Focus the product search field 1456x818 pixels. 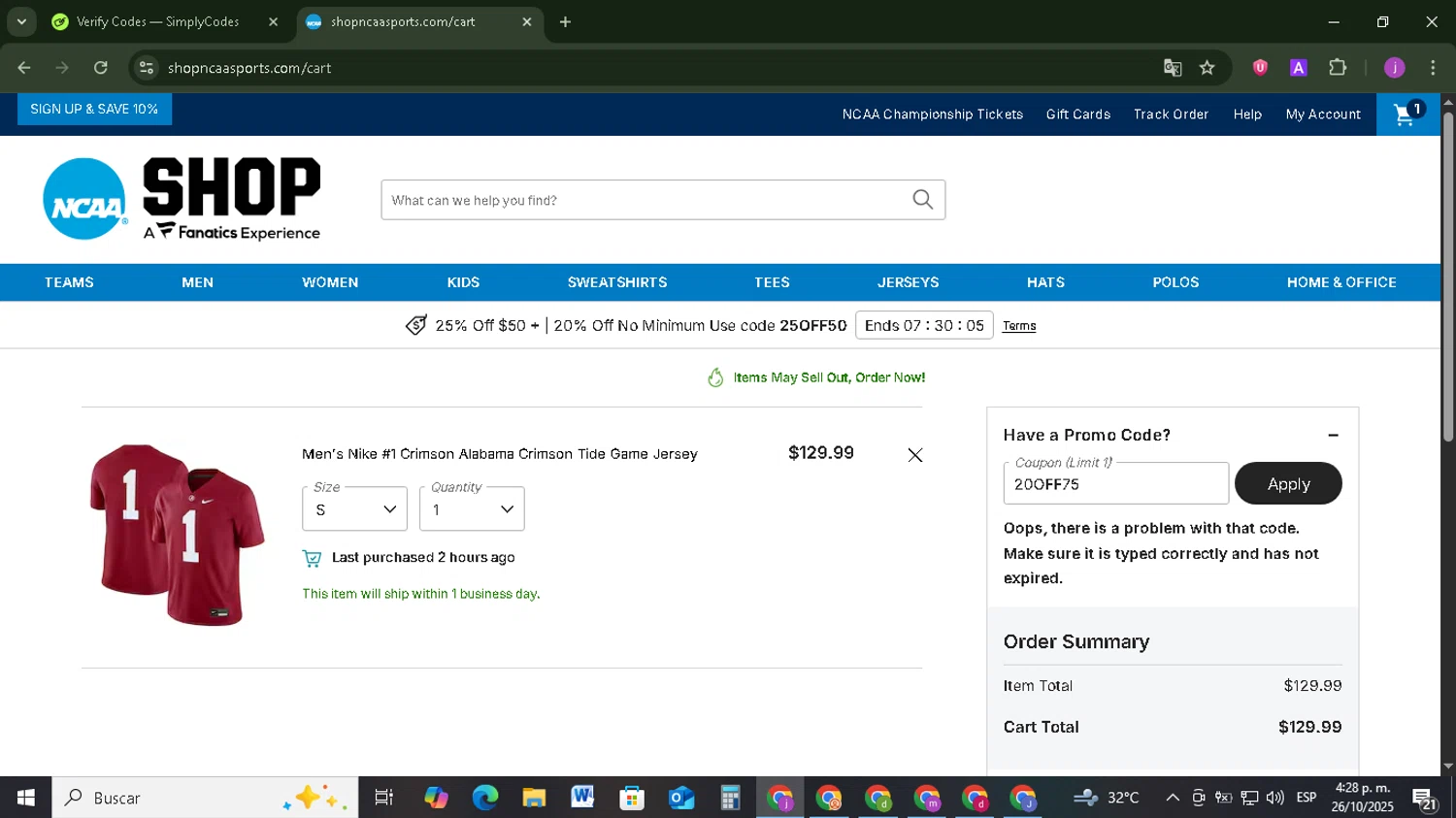pyautogui.click(x=645, y=200)
